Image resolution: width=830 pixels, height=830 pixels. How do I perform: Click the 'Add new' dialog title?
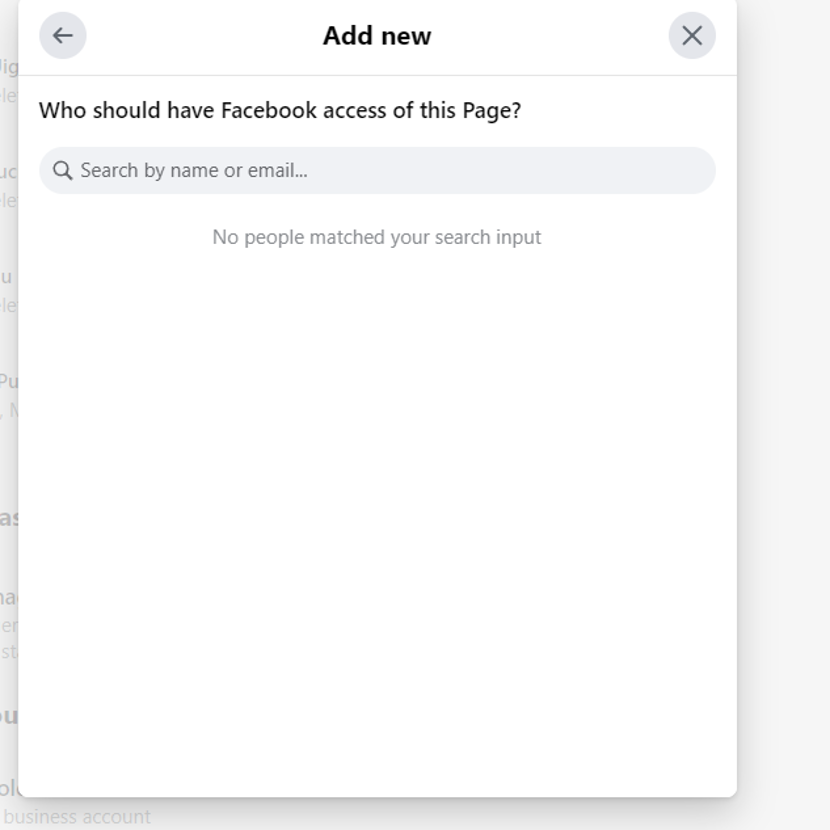(x=376, y=35)
